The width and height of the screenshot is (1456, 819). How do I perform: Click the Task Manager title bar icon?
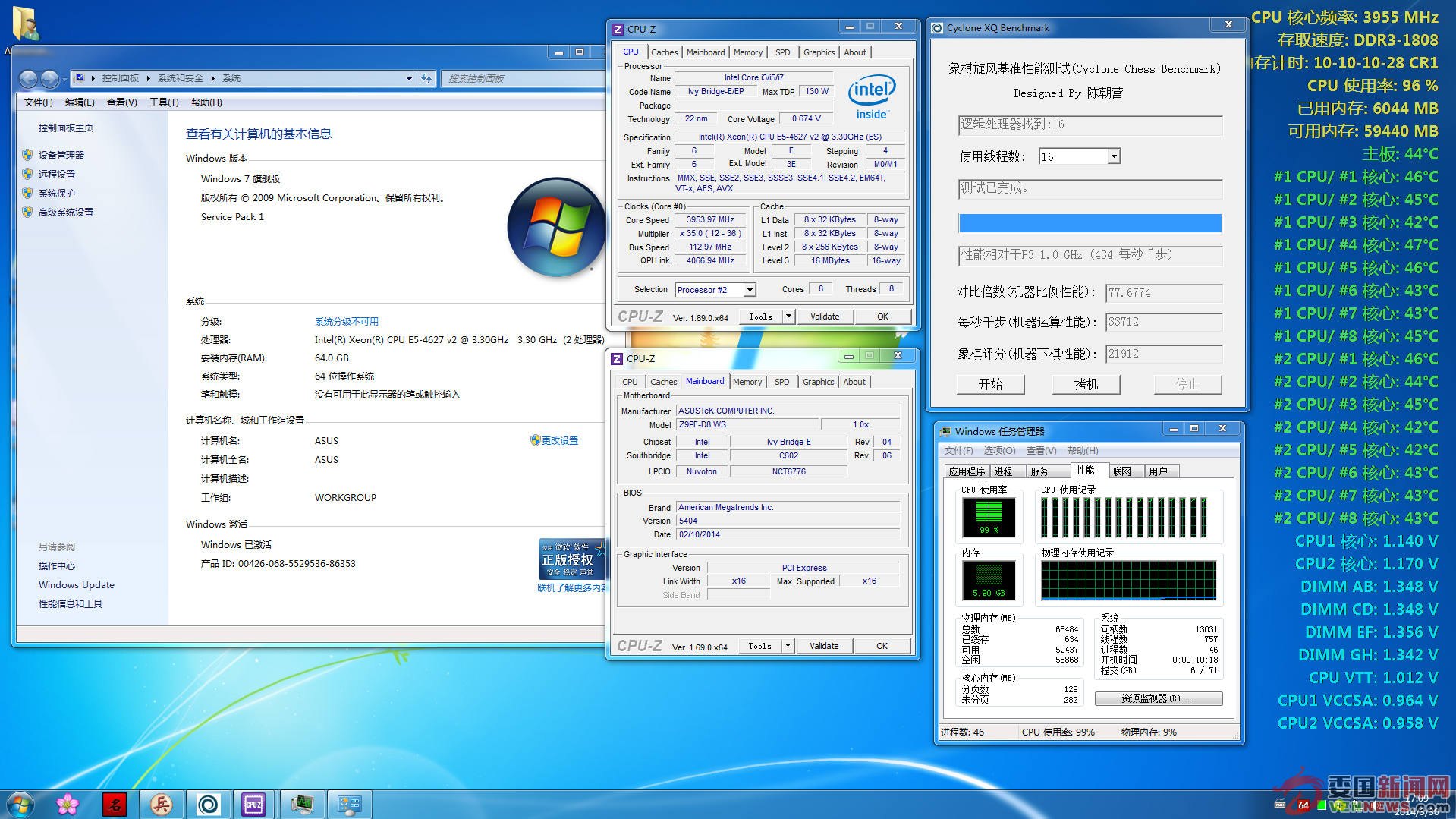point(945,431)
